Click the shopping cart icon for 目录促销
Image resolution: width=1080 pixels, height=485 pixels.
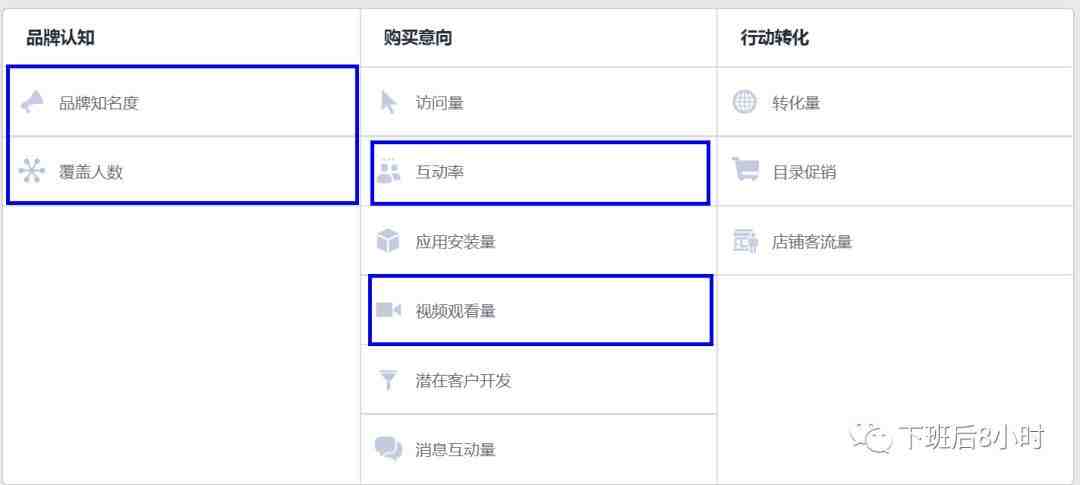745,170
